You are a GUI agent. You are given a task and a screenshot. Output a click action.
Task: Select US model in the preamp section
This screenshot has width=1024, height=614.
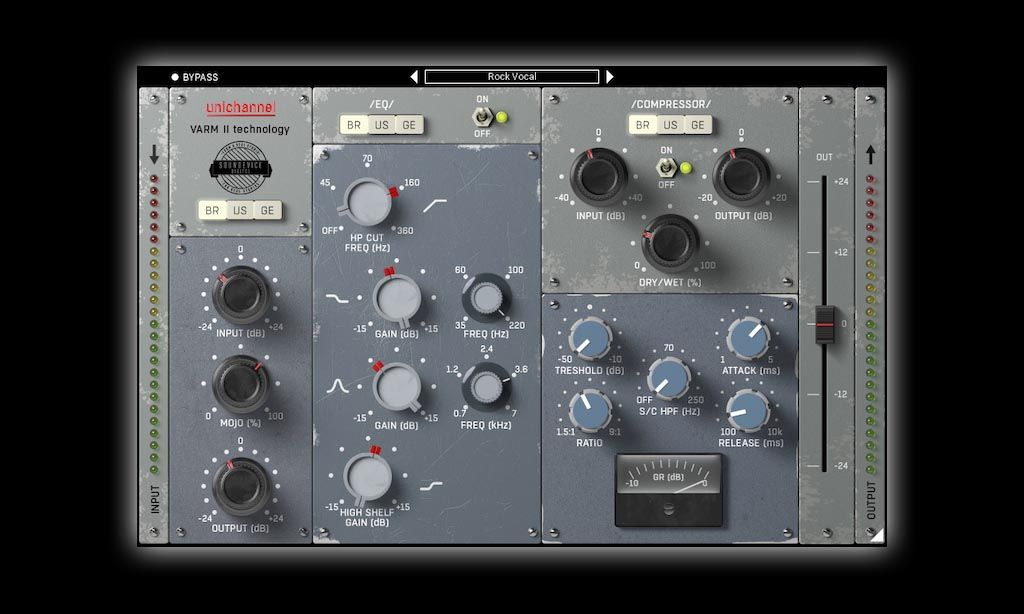[x=240, y=210]
